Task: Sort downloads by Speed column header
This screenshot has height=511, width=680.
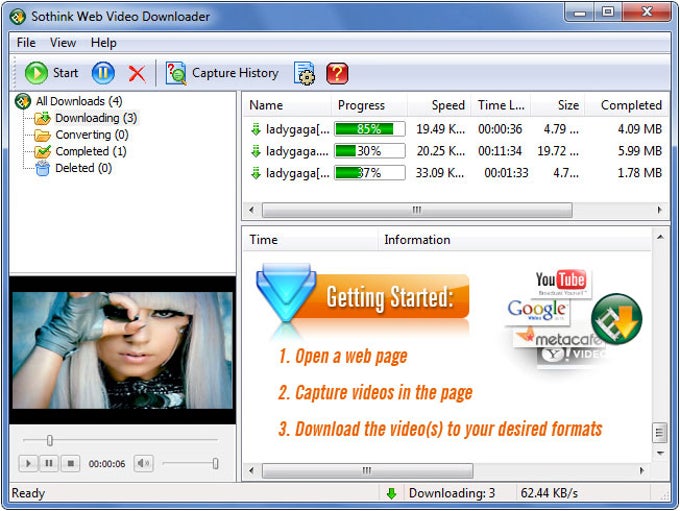Action: (447, 105)
